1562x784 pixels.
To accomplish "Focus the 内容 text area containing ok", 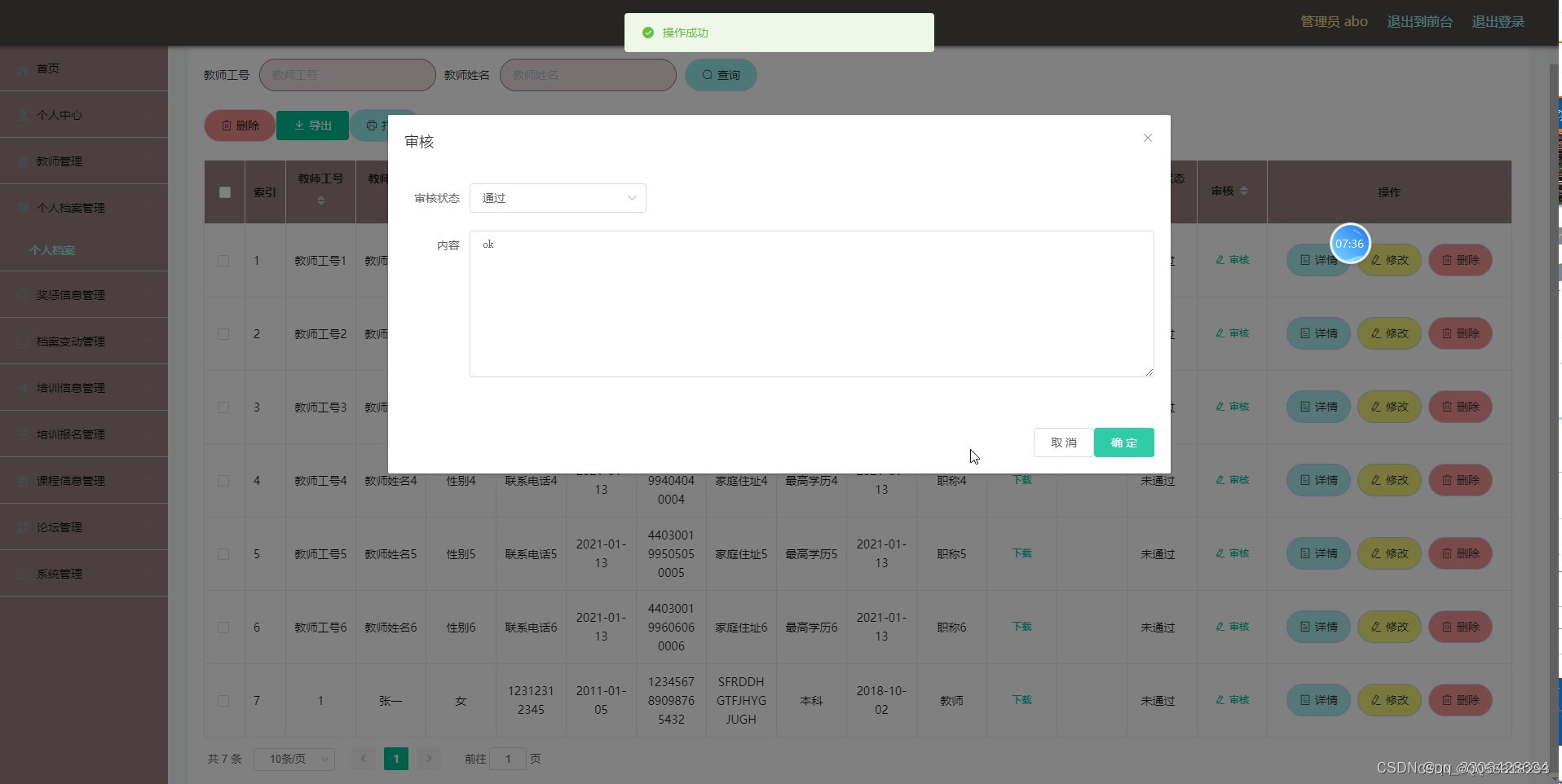I will pos(811,304).
